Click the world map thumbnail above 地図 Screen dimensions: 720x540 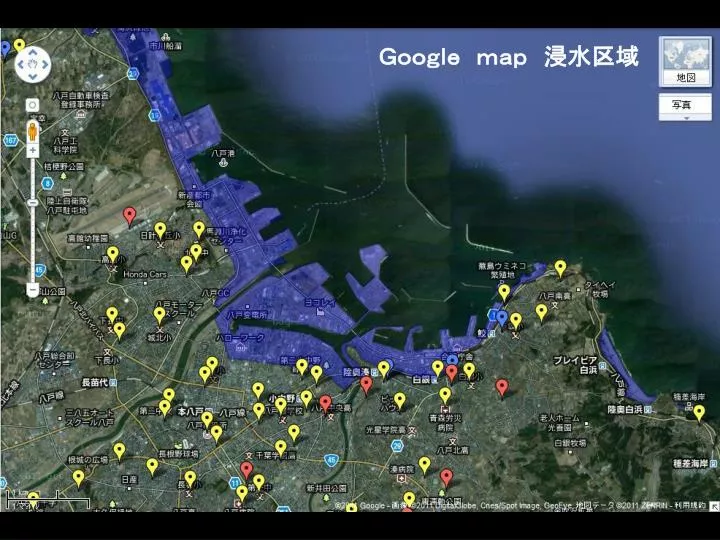click(686, 55)
